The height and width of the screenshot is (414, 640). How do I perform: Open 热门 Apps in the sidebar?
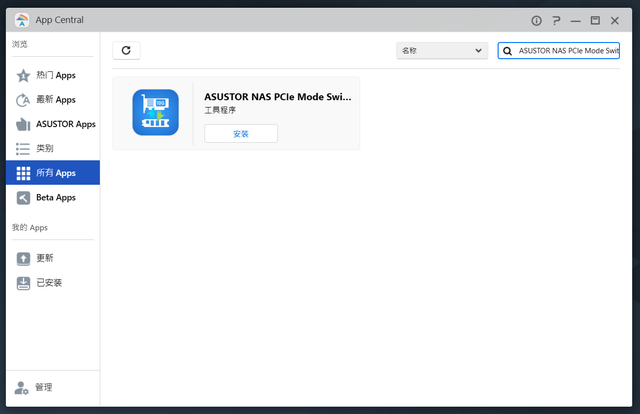(53, 75)
